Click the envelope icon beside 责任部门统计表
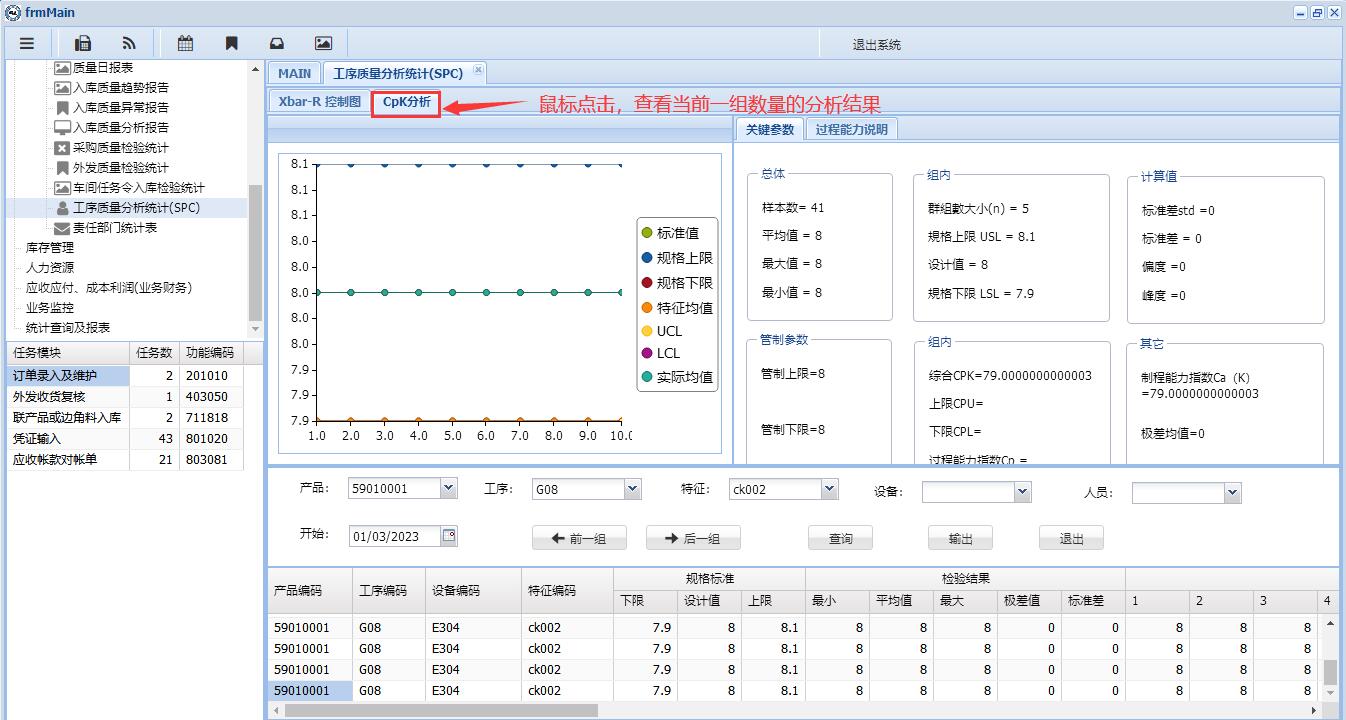 (62, 228)
